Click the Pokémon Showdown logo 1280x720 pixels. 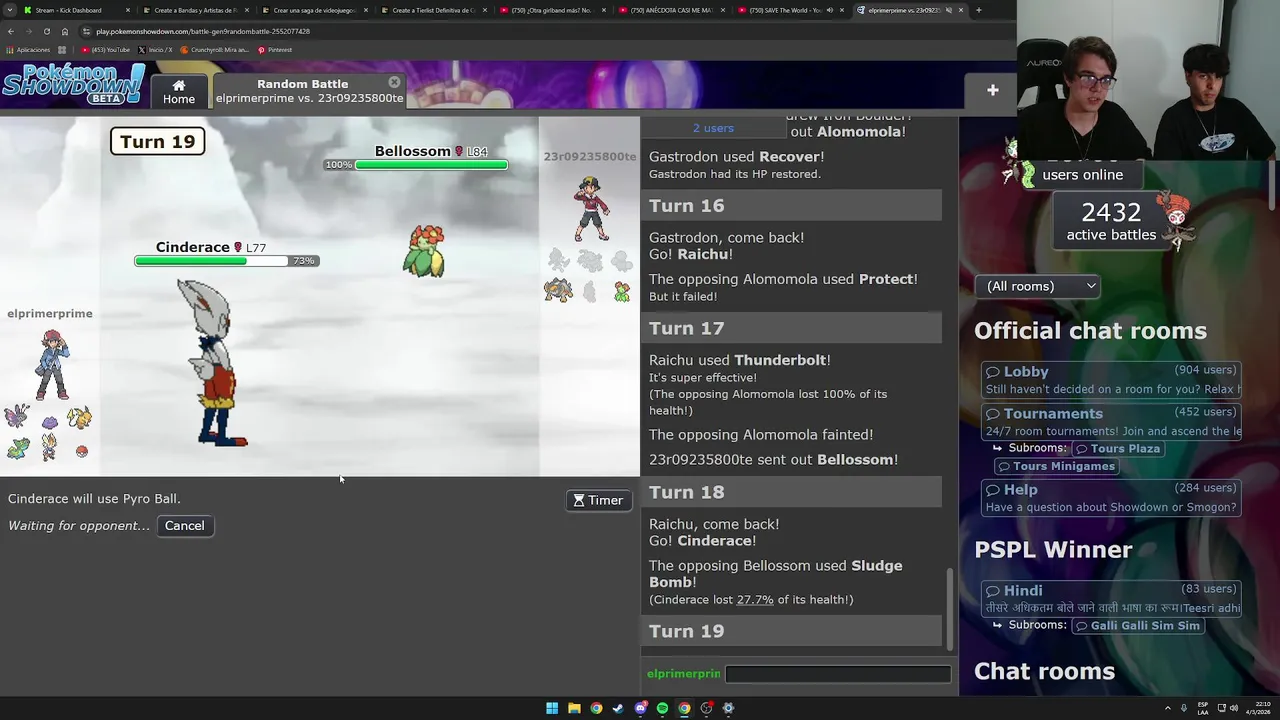pyautogui.click(x=72, y=85)
